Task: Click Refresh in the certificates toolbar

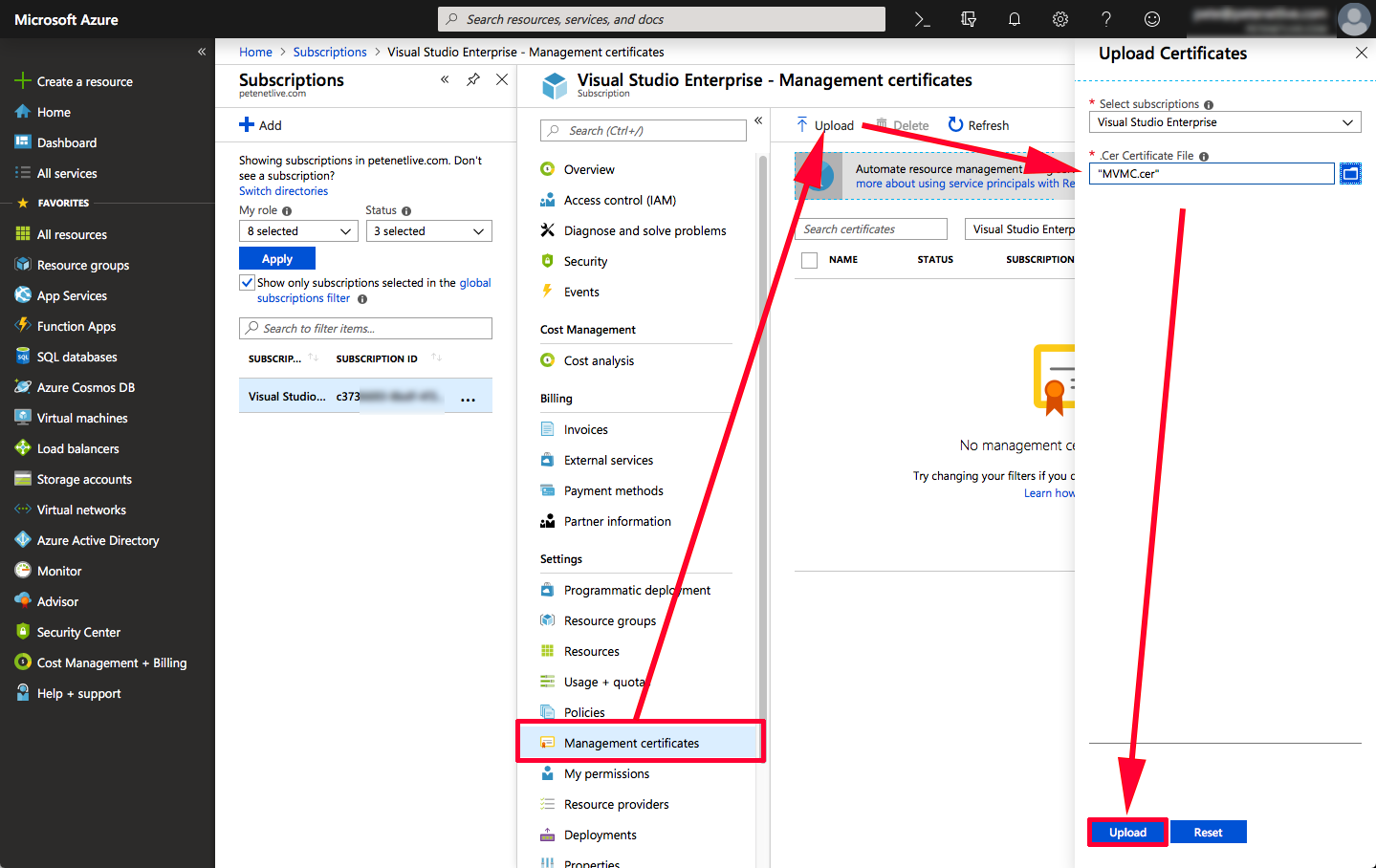Action: pyautogui.click(x=978, y=125)
